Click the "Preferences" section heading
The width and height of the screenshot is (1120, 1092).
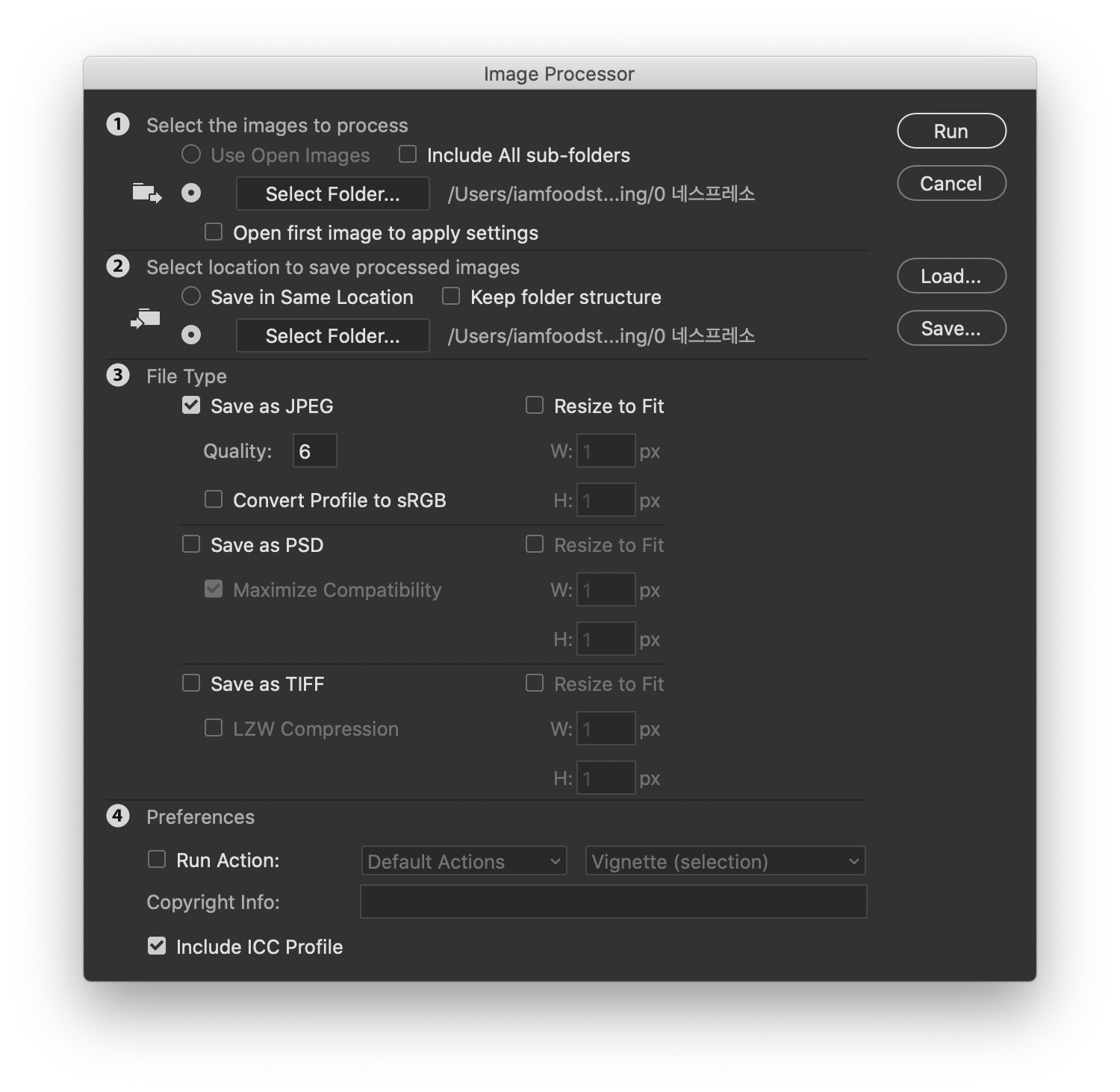pos(200,816)
